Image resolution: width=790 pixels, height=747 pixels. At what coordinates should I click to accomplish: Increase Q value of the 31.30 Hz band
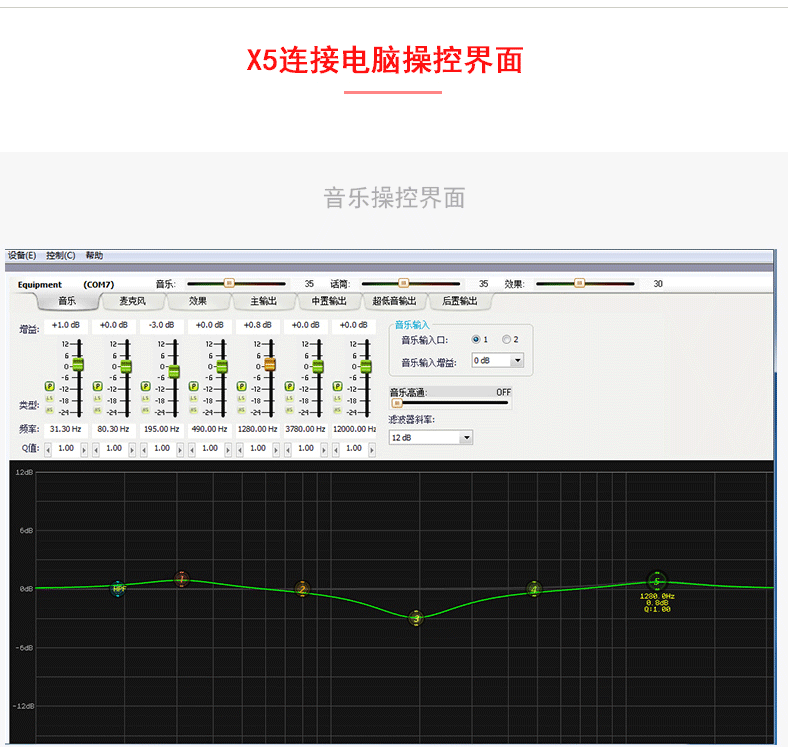[x=84, y=449]
